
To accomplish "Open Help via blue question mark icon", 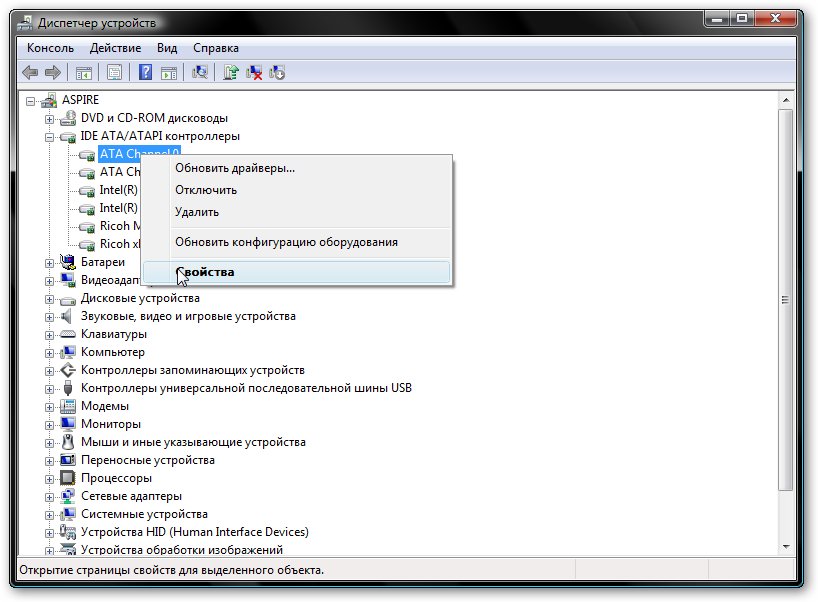I will (146, 72).
